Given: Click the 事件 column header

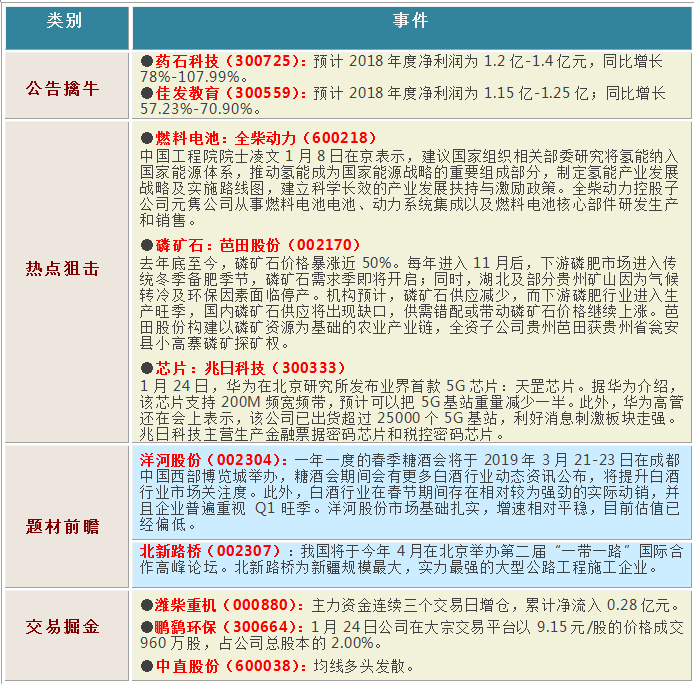Looking at the screenshot, I should [412, 28].
